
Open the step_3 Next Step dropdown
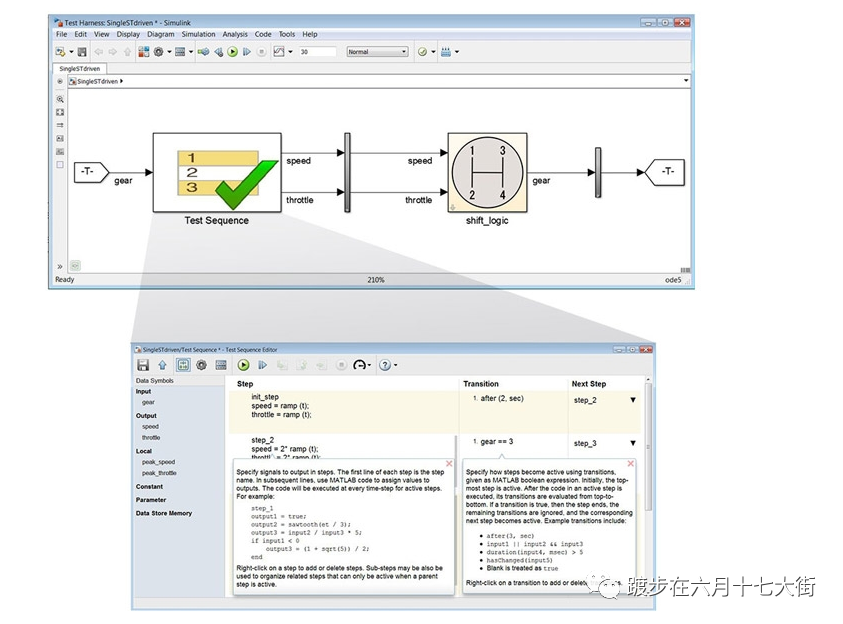[x=633, y=443]
